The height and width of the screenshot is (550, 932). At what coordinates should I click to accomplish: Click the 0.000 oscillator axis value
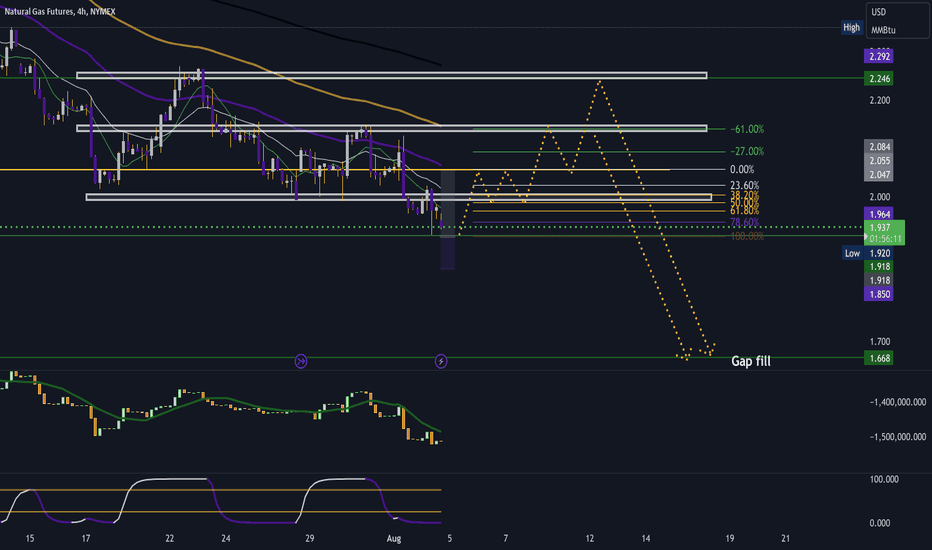click(880, 523)
